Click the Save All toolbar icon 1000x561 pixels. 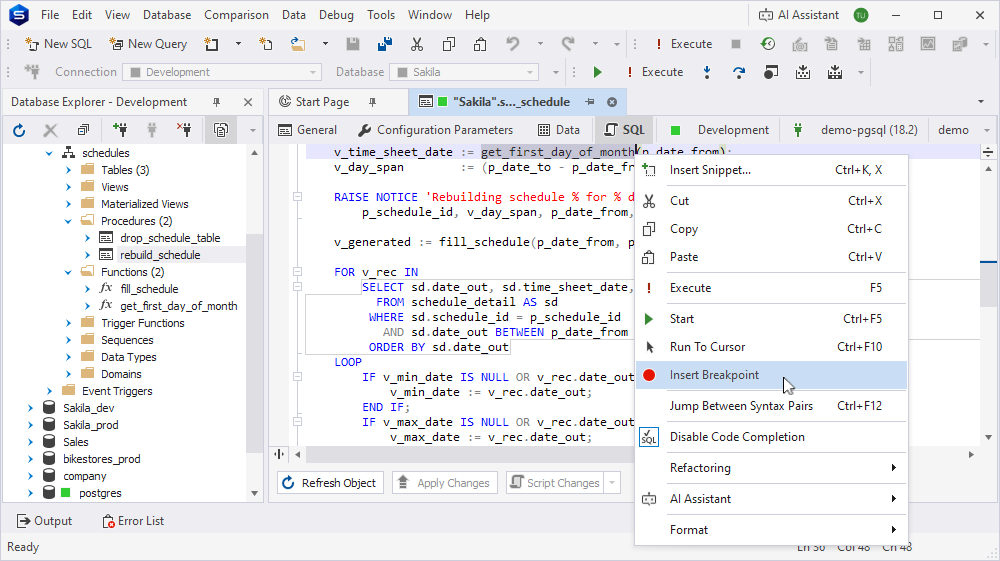(x=385, y=44)
